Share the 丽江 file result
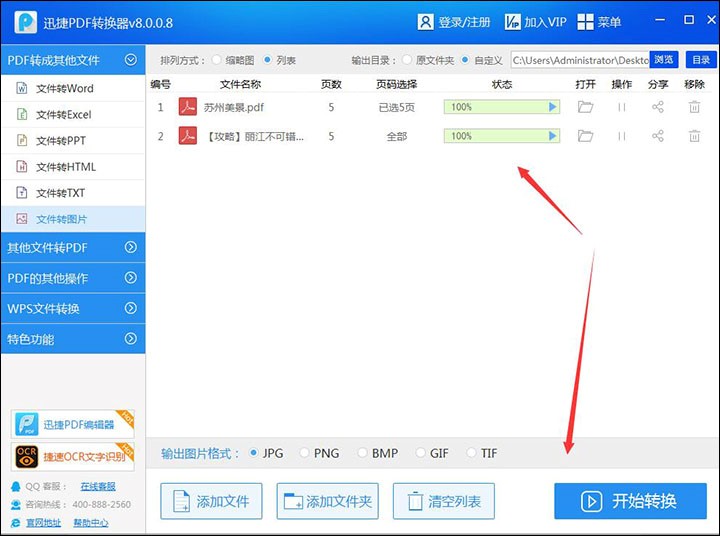720x536 pixels. 658,136
